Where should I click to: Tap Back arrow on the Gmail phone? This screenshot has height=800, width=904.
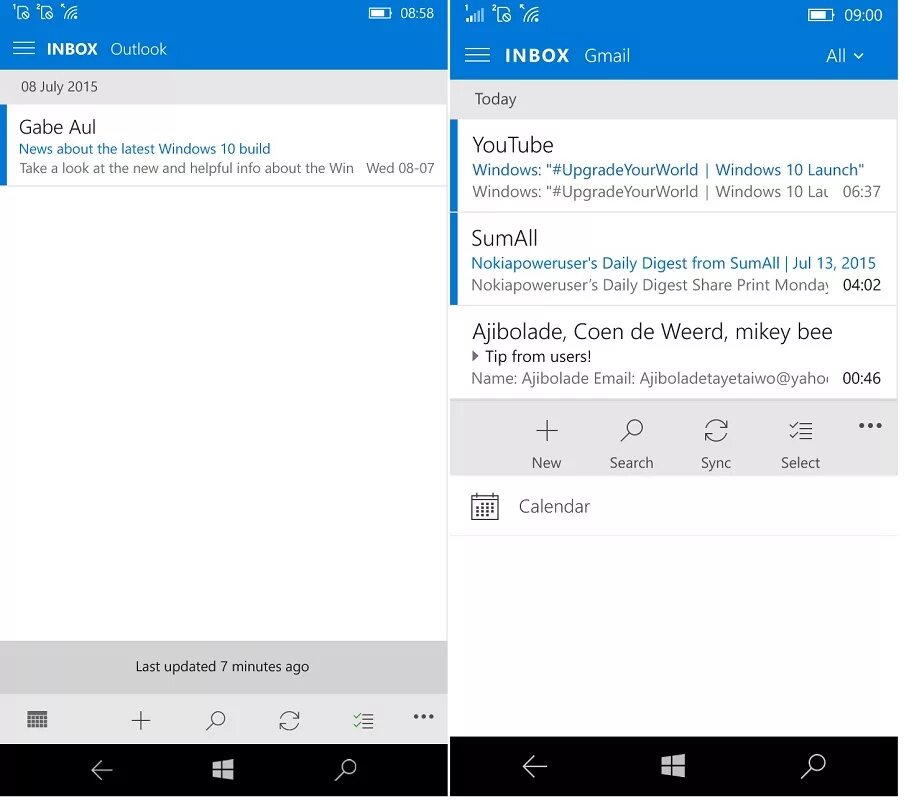tap(534, 766)
